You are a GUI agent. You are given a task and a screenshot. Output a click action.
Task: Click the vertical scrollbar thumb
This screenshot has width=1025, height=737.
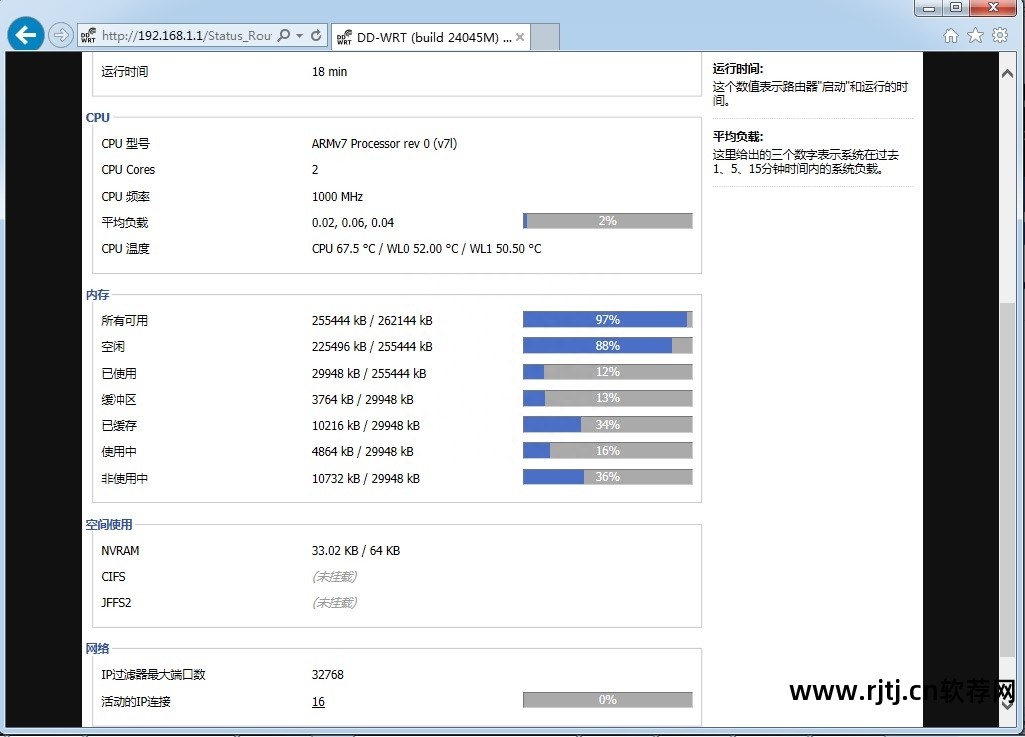pos(1007,481)
